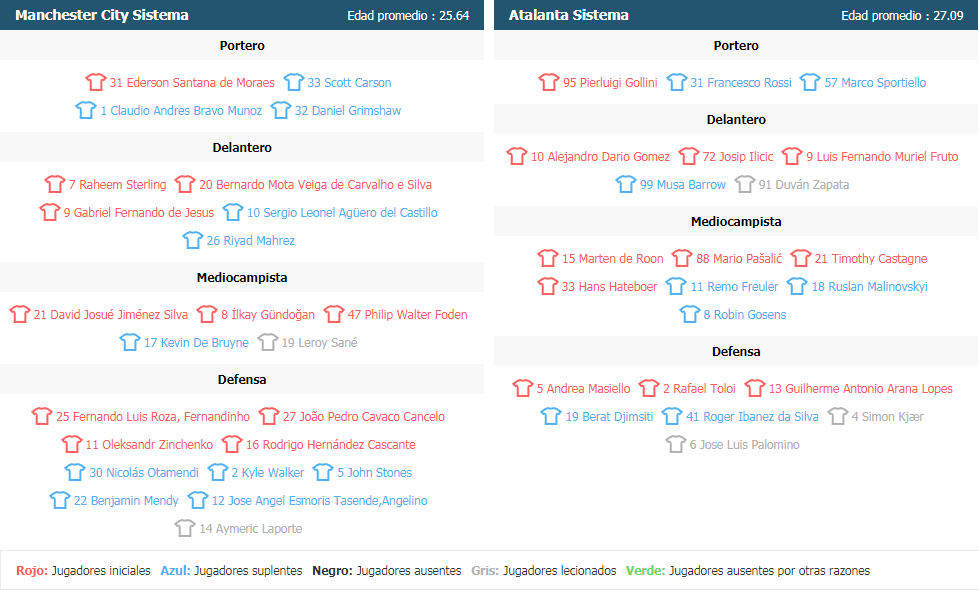979x591 pixels.
Task: Click blue jersey icon next to Scott Carson
Action: click(x=293, y=82)
